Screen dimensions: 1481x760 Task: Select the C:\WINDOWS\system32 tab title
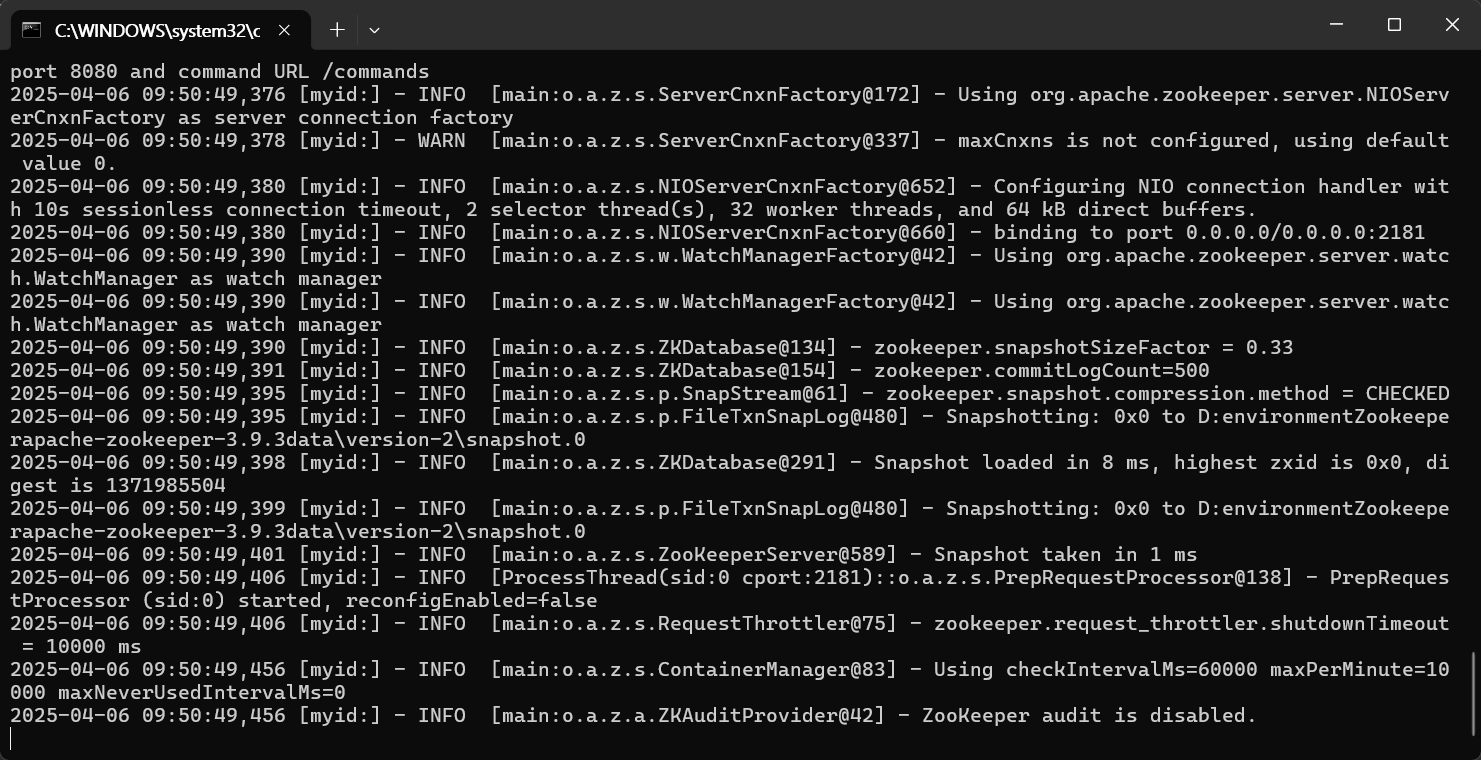coord(156,30)
